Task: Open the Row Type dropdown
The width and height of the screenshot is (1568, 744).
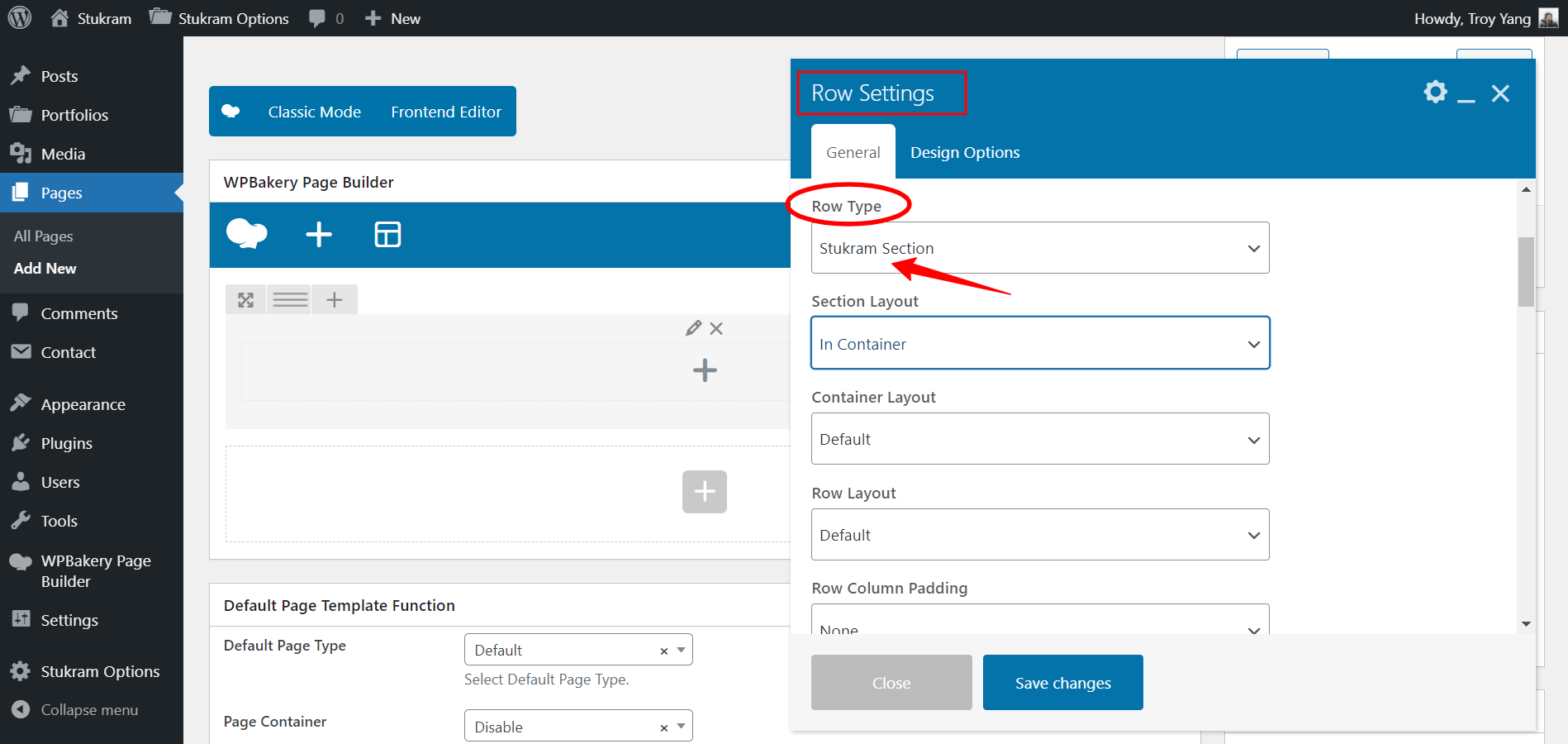Action: (1040, 248)
